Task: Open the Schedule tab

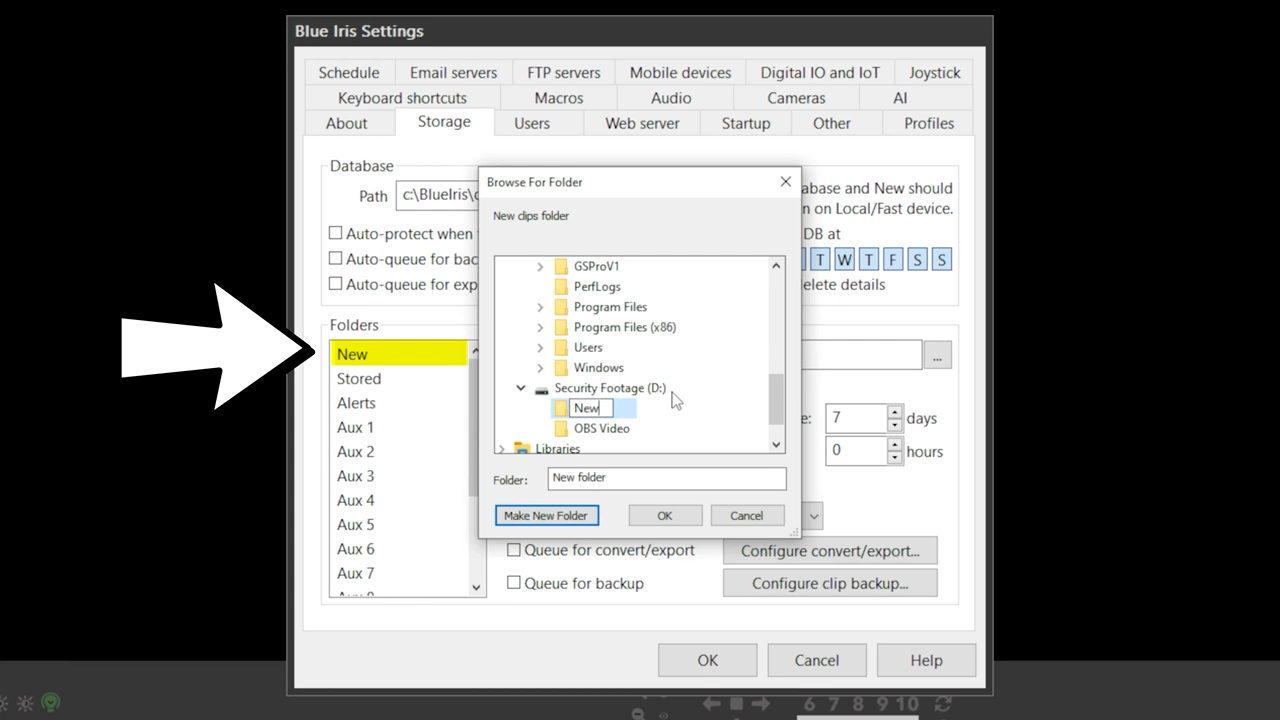Action: 349,73
